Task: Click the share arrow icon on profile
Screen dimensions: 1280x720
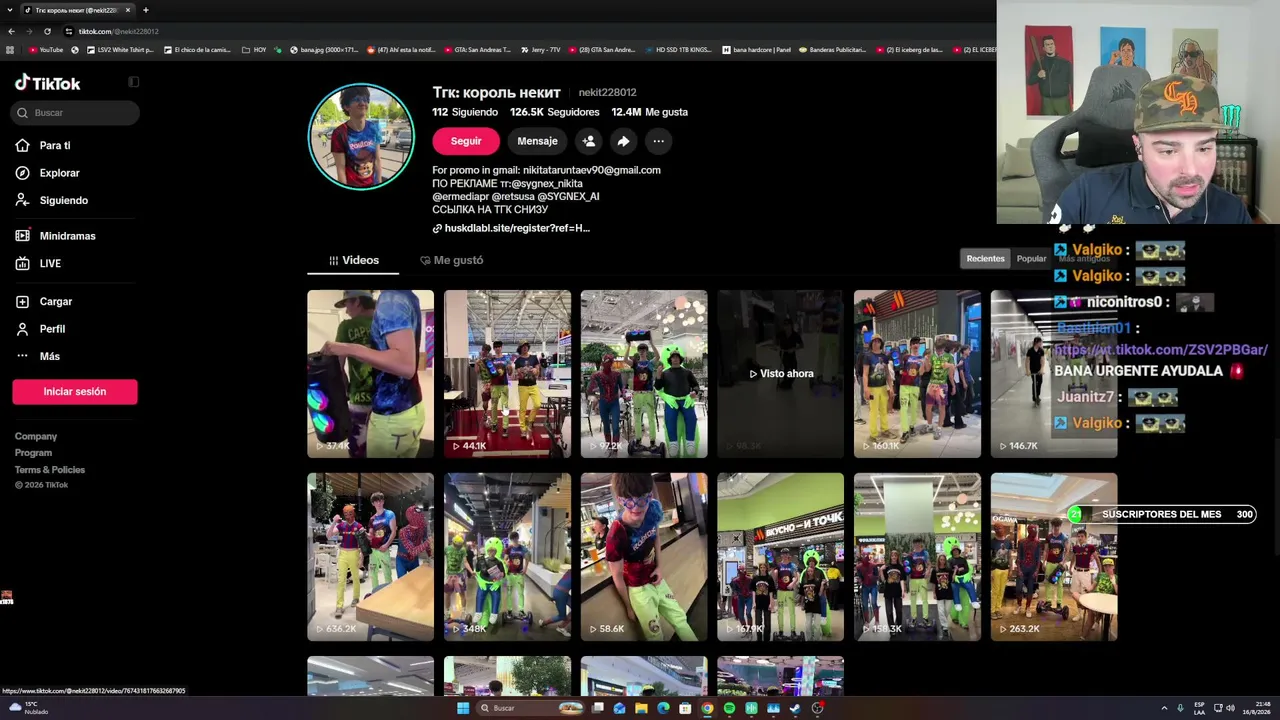Action: [623, 141]
